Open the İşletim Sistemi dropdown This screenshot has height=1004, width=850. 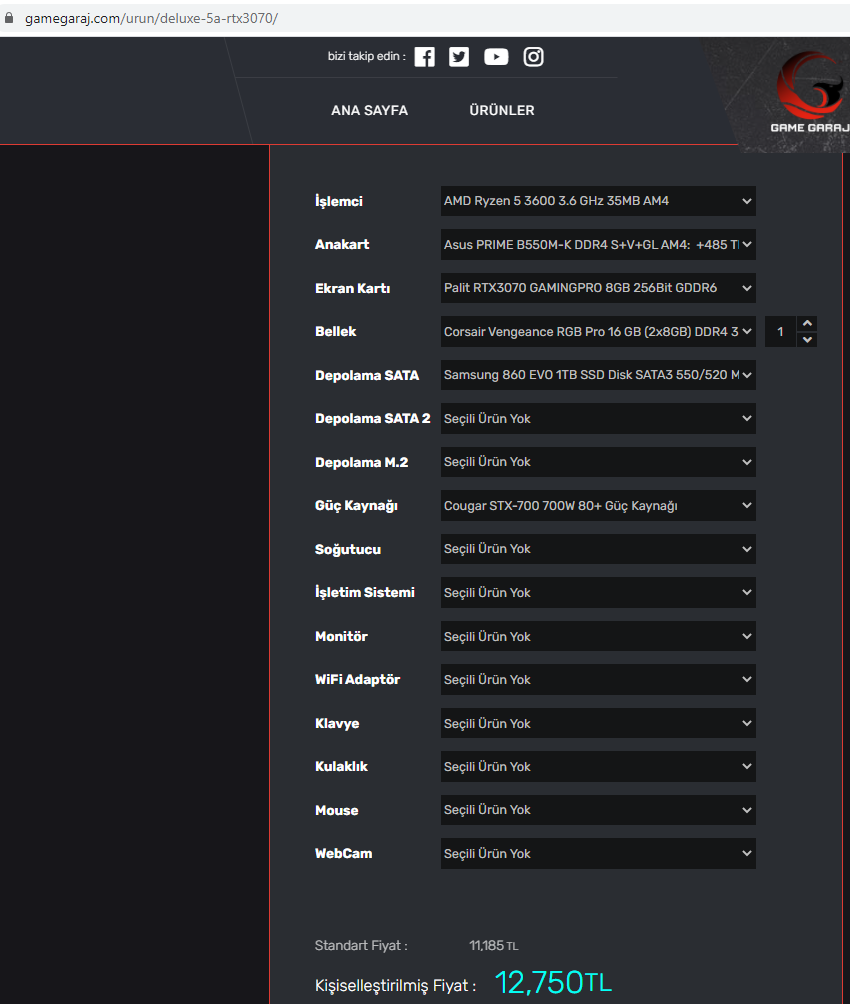tap(598, 593)
